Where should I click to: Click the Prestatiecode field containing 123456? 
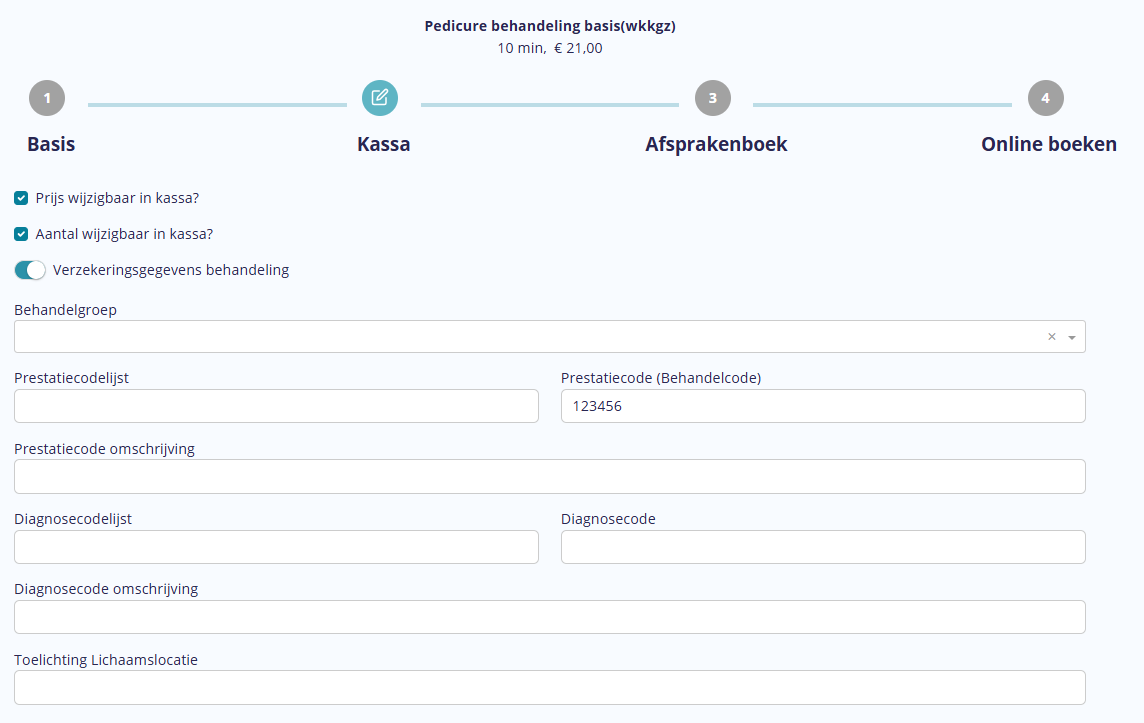coord(822,406)
